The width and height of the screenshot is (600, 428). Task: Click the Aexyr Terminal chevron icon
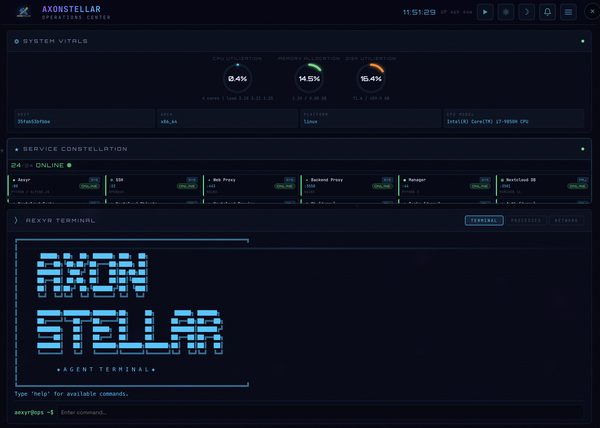coord(16,220)
